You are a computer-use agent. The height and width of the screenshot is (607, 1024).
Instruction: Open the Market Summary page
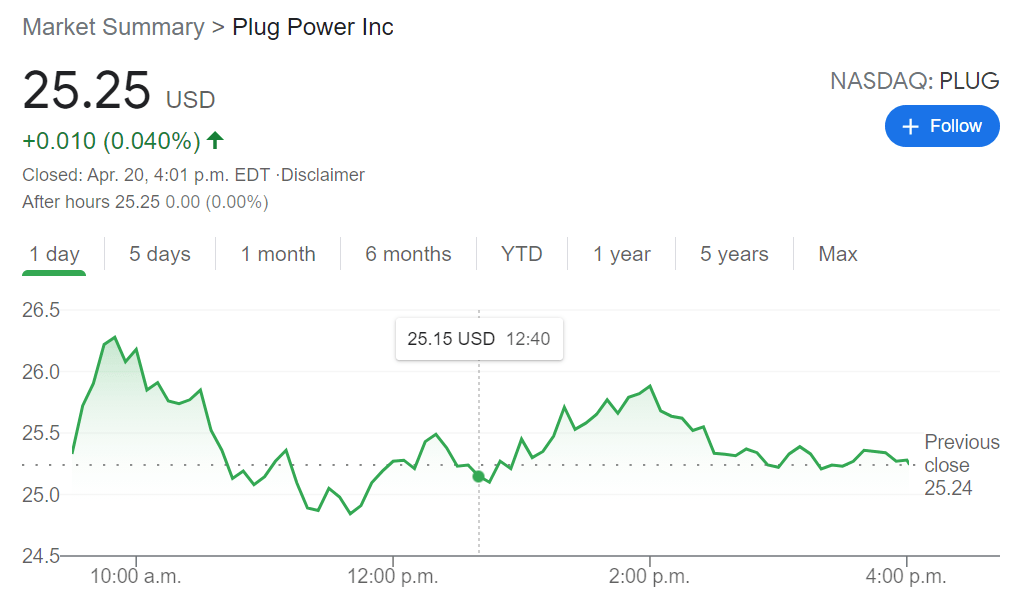pyautogui.click(x=112, y=27)
